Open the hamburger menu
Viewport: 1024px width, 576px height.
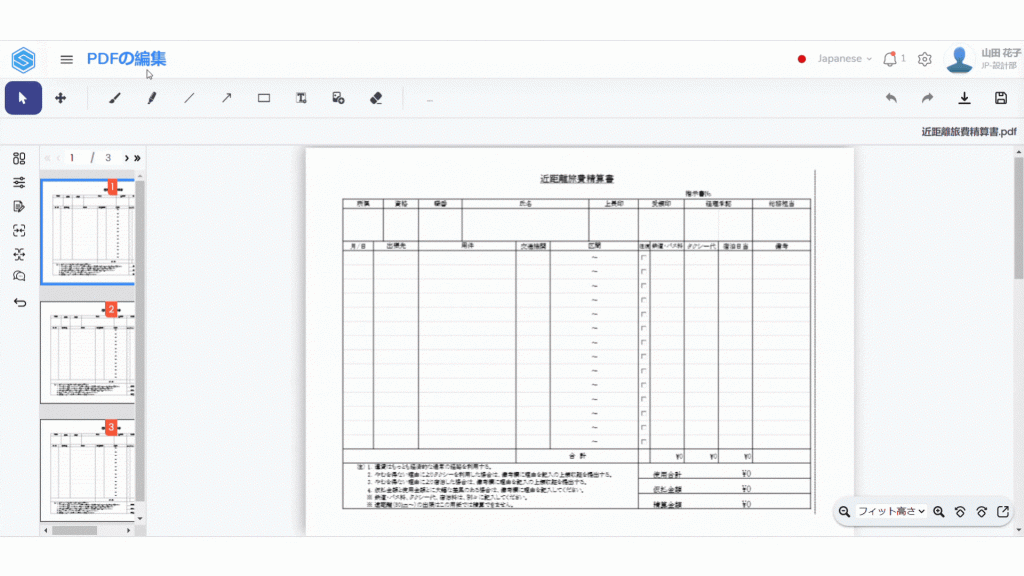[x=67, y=59]
